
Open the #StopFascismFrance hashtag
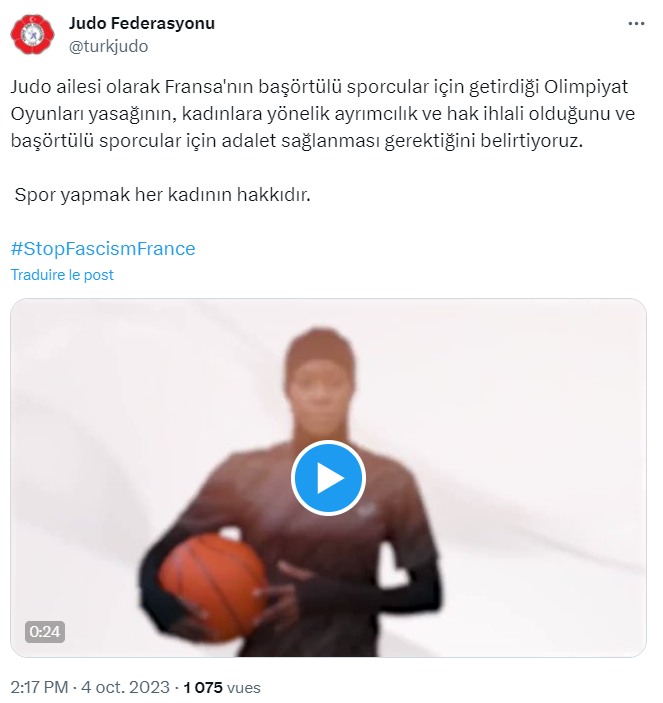(x=103, y=248)
